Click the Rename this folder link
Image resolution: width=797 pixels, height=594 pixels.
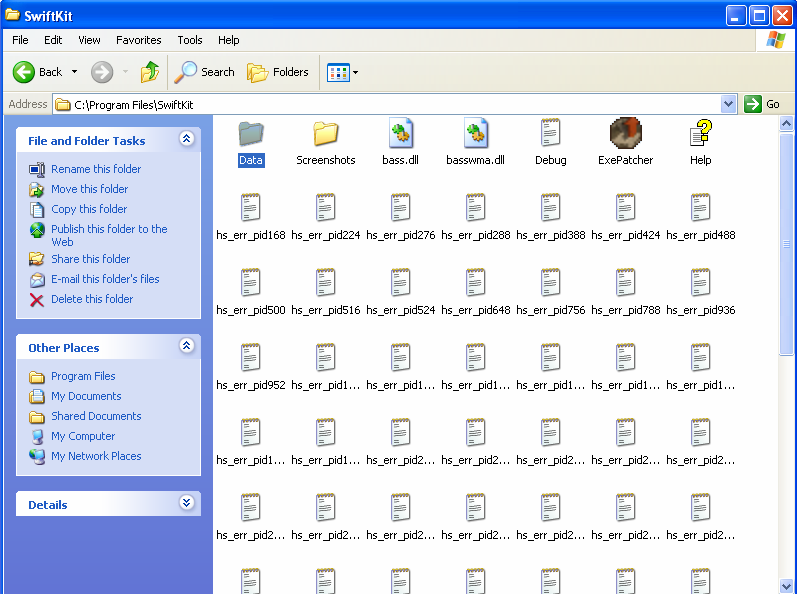click(x=96, y=169)
